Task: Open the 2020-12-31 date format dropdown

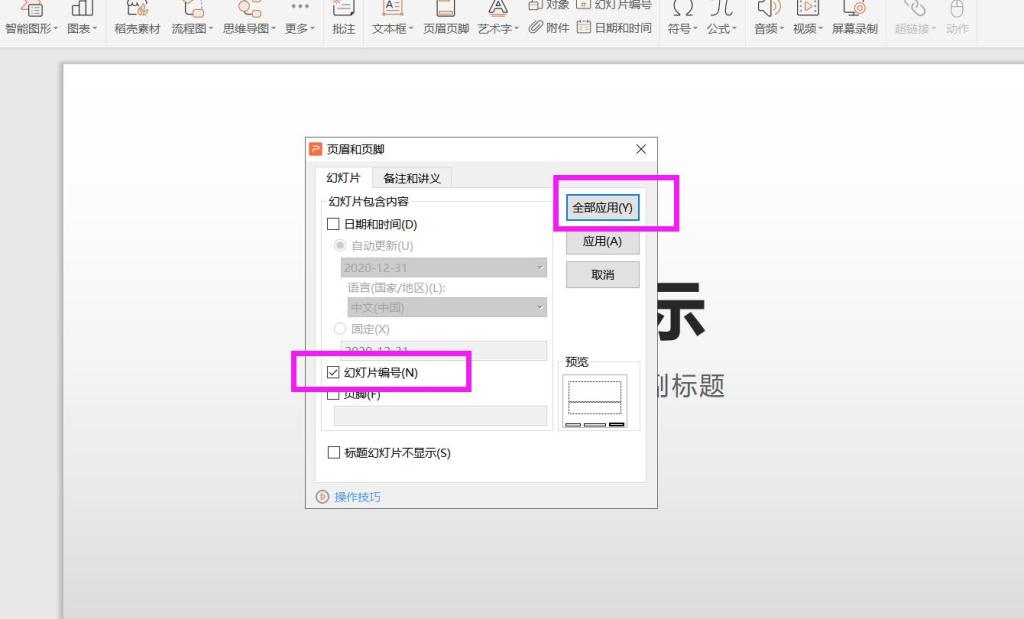Action: coord(443,268)
